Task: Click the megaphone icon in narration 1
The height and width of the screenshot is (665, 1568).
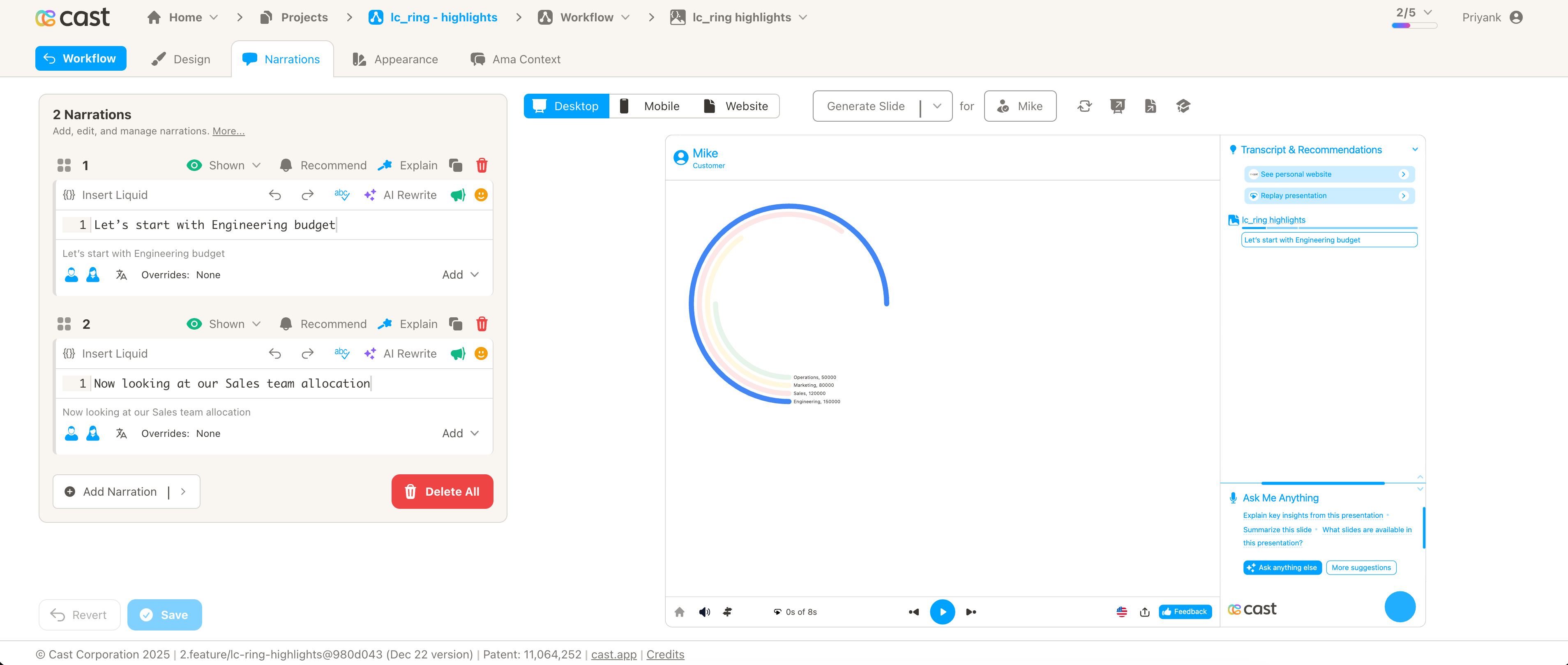Action: [x=457, y=195]
